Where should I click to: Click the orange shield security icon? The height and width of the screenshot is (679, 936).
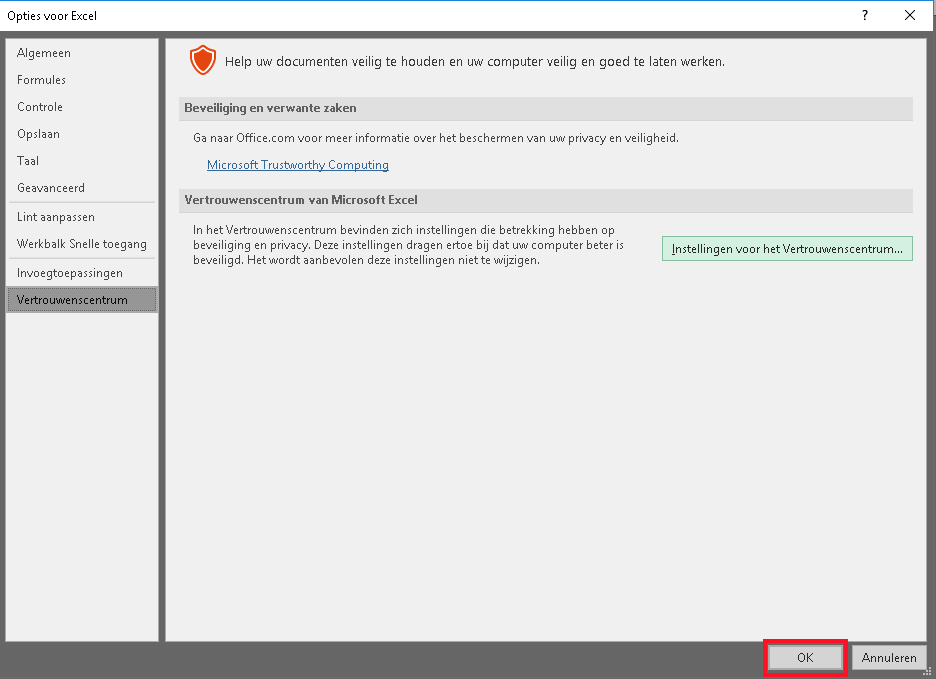[203, 62]
